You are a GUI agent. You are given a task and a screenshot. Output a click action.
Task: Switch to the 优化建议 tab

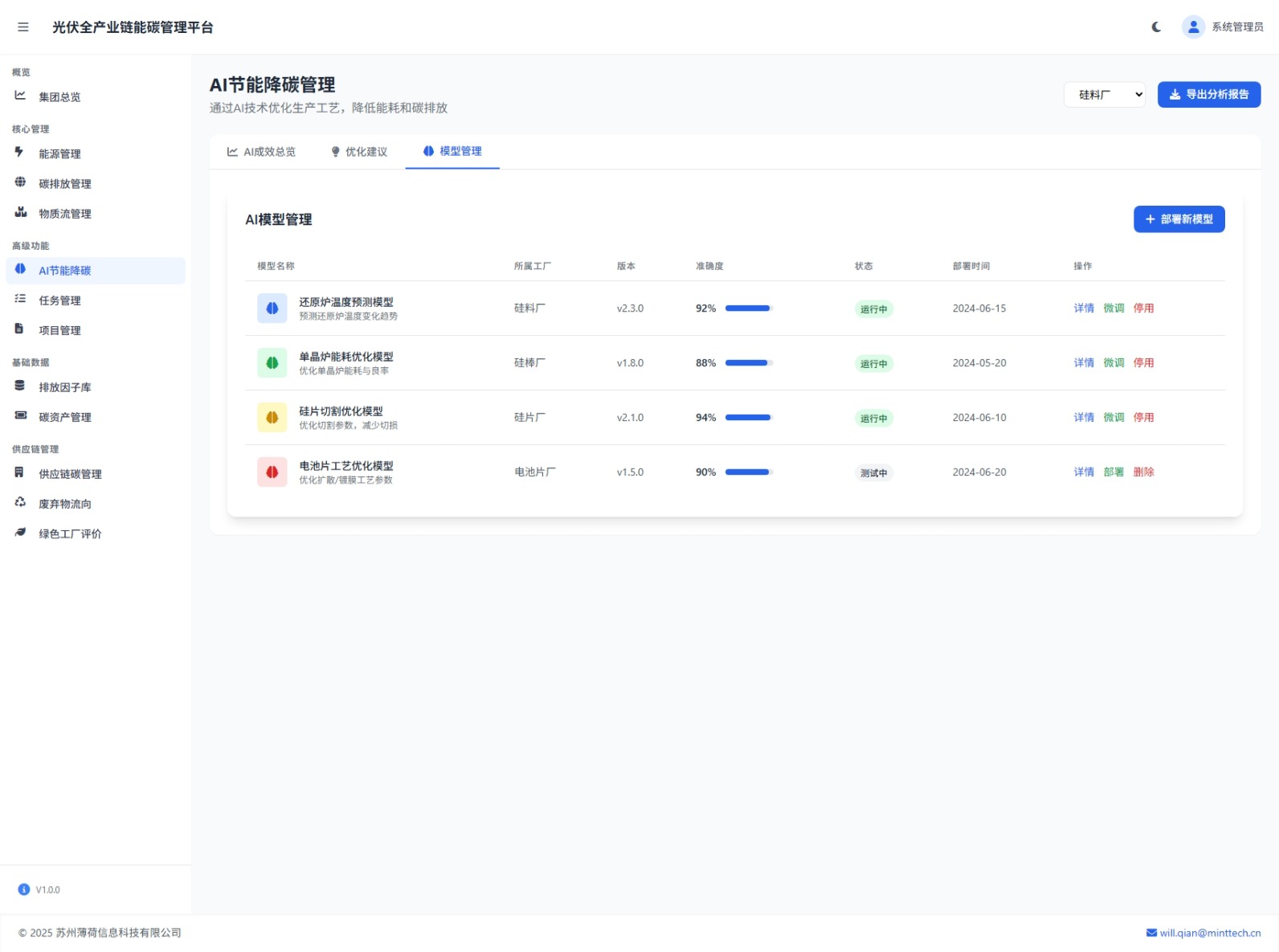[359, 152]
